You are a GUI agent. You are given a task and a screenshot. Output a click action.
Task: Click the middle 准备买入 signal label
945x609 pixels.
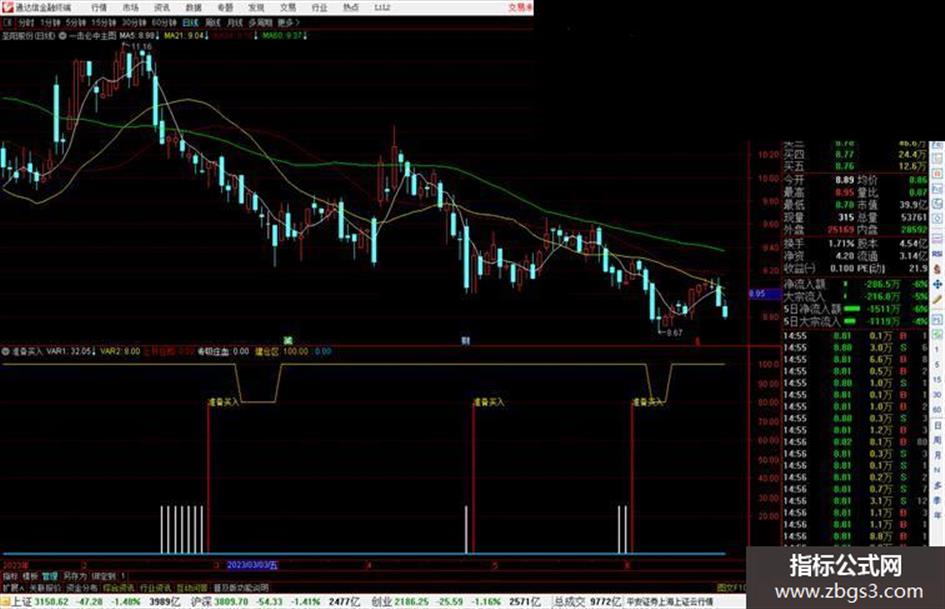click(x=489, y=402)
